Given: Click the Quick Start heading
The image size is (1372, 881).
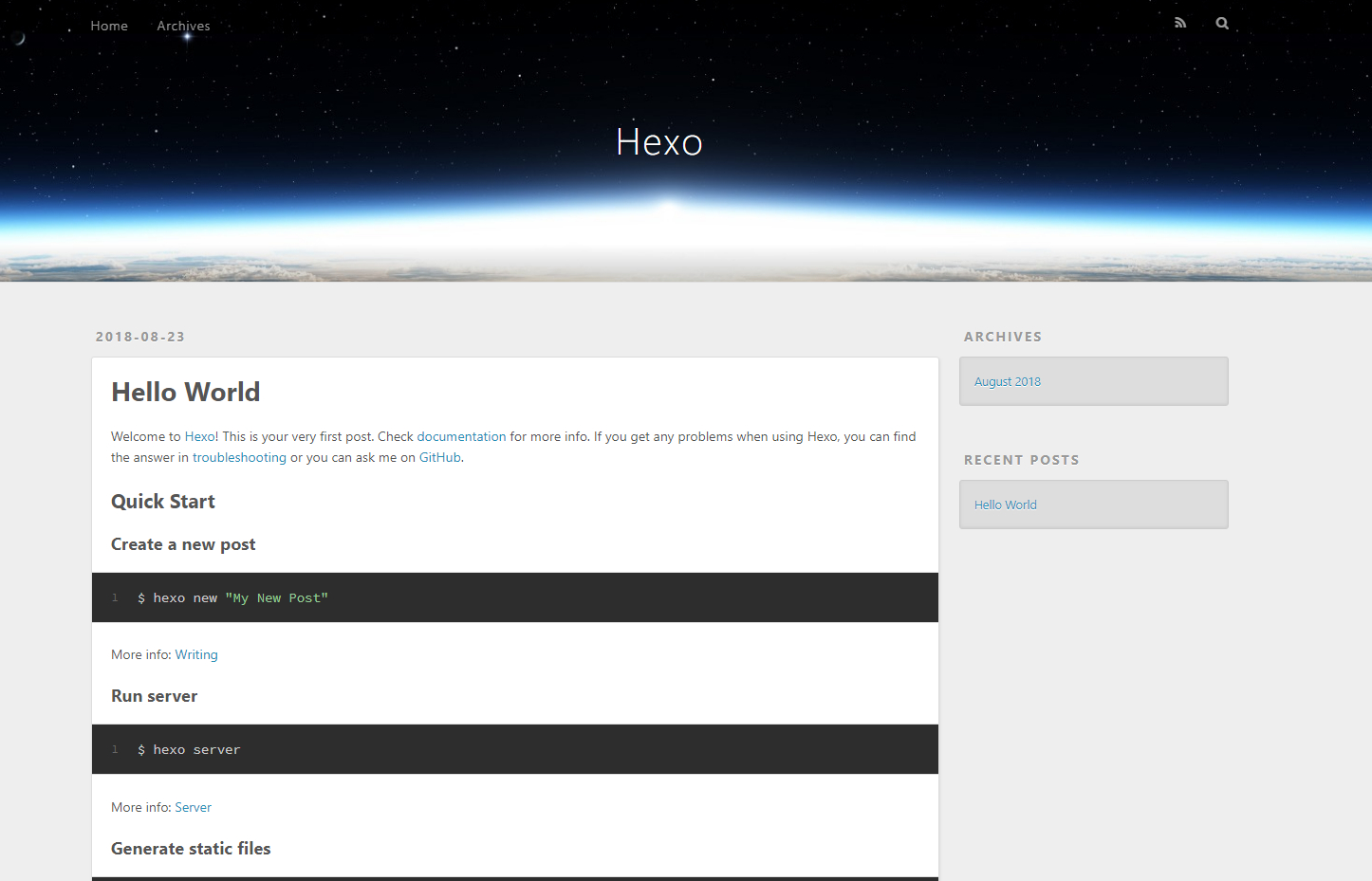Looking at the screenshot, I should (x=163, y=502).
